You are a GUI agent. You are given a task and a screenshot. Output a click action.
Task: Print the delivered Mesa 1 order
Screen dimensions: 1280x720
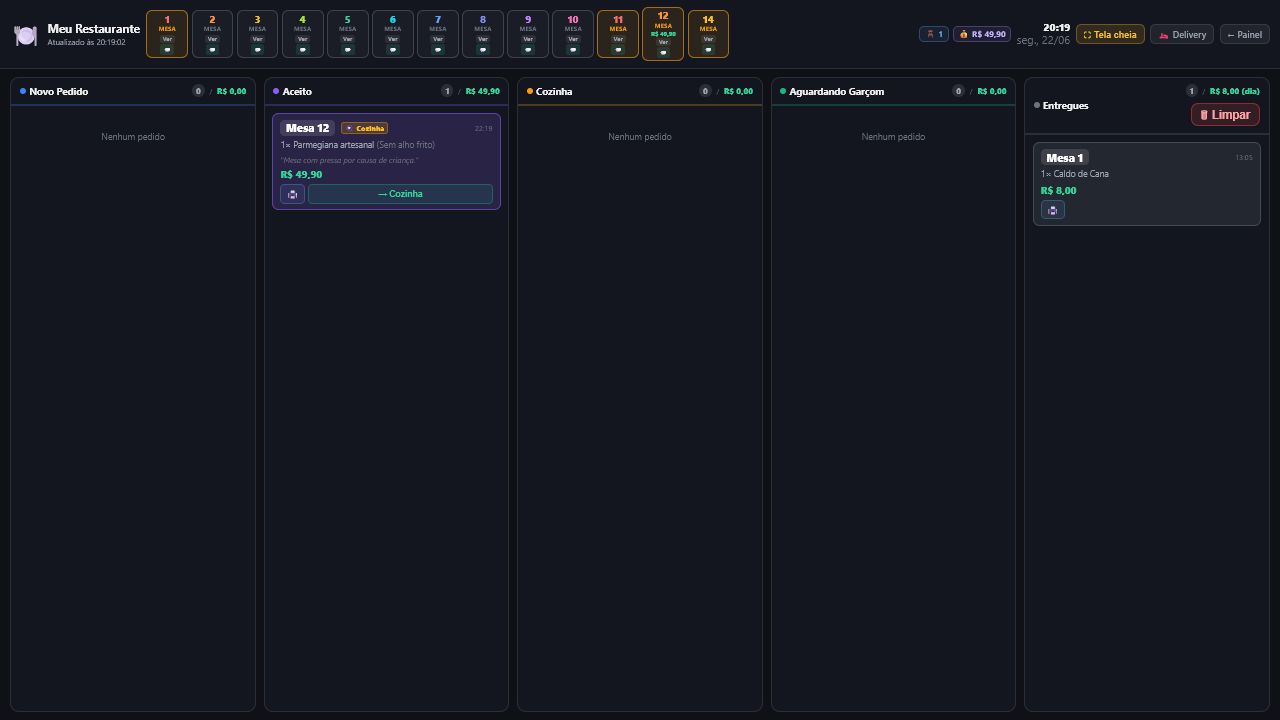pyautogui.click(x=1052, y=210)
